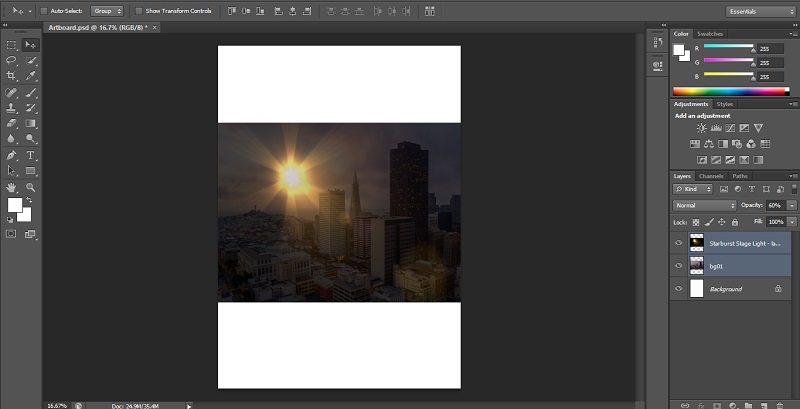Add a Photo Filter adjustment
The width and height of the screenshot is (800, 409).
click(737, 144)
